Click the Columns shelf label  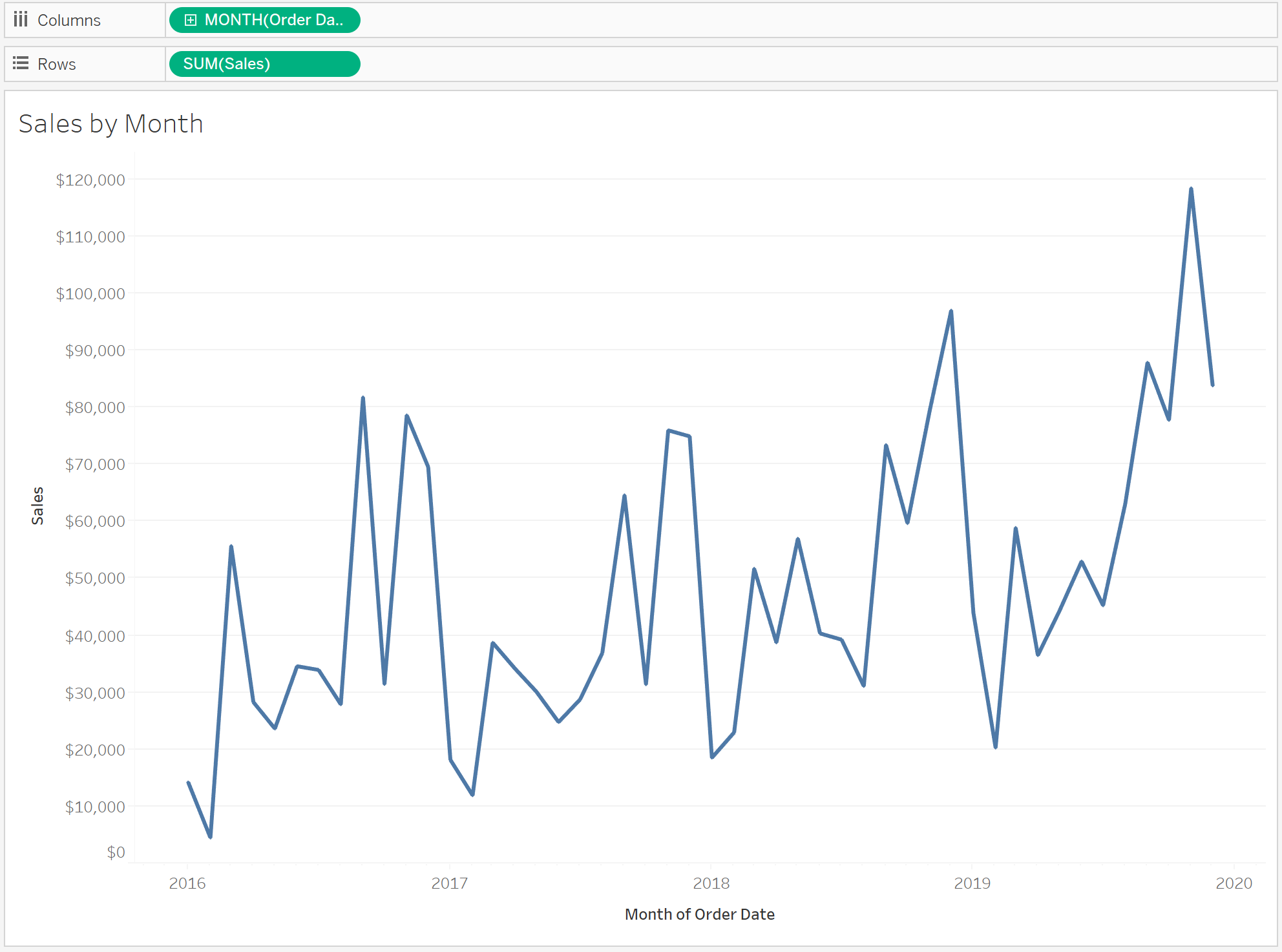click(69, 20)
